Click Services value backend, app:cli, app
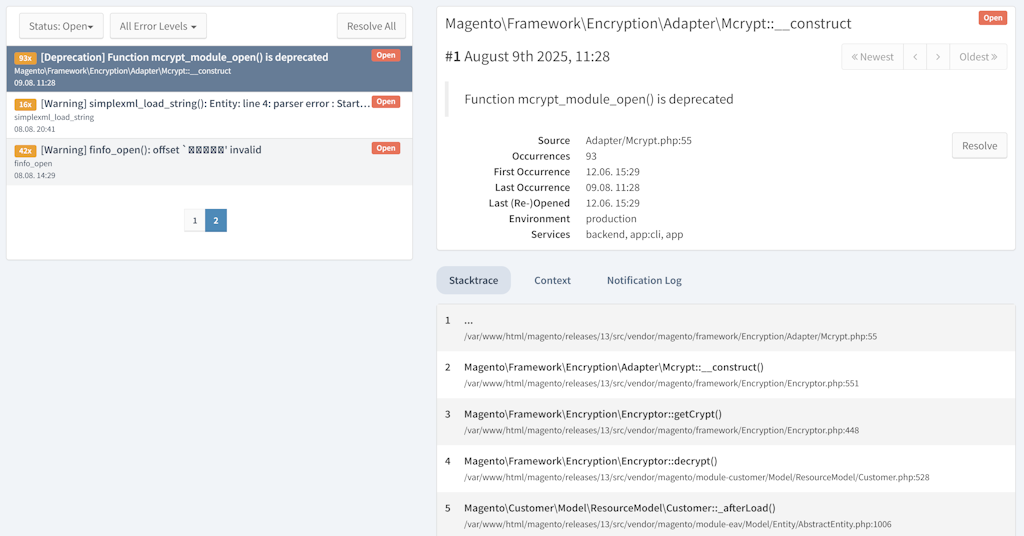The height and width of the screenshot is (536, 1024). 635,234
